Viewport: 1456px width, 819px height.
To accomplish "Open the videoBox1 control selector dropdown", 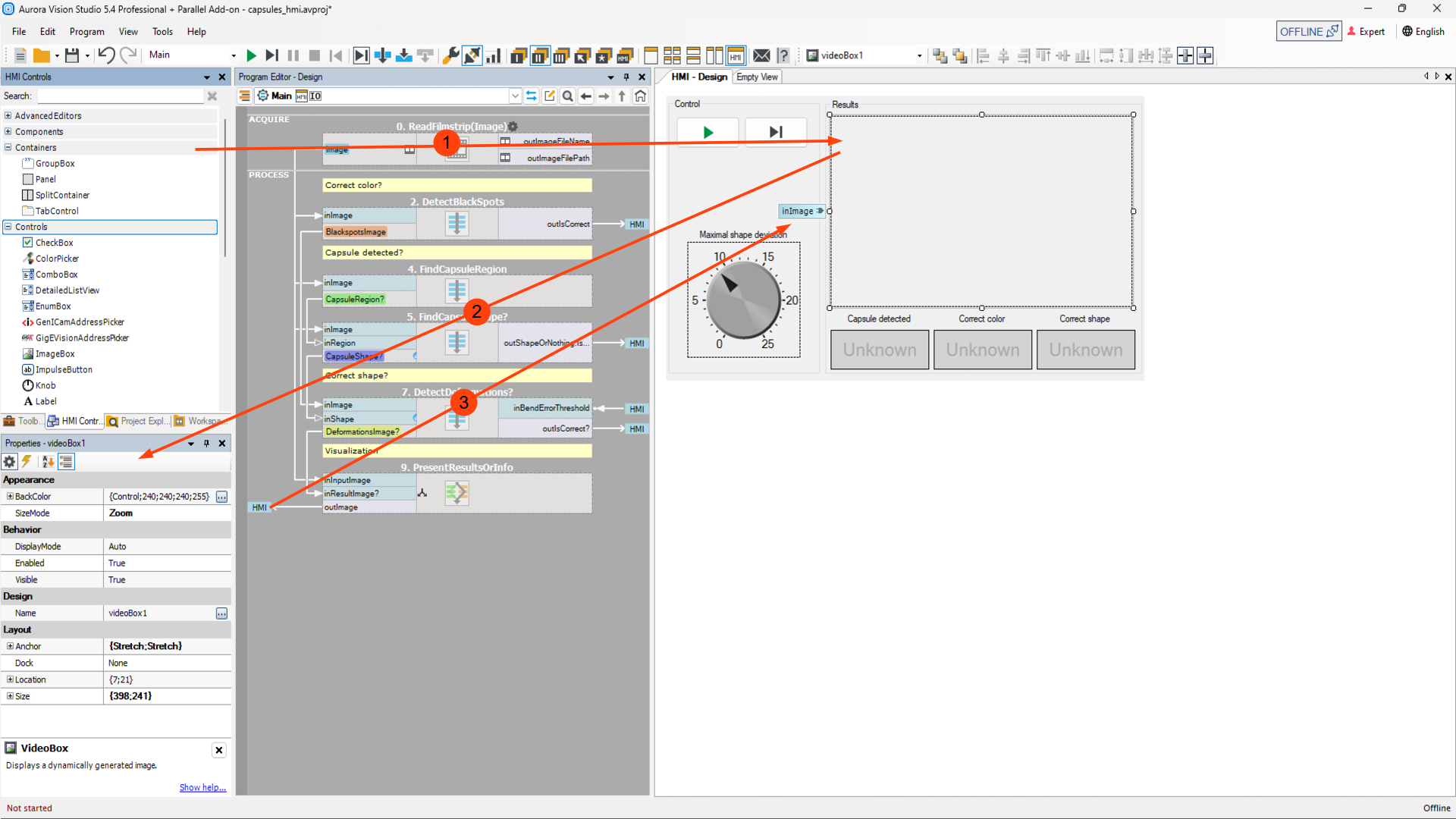I will [919, 55].
